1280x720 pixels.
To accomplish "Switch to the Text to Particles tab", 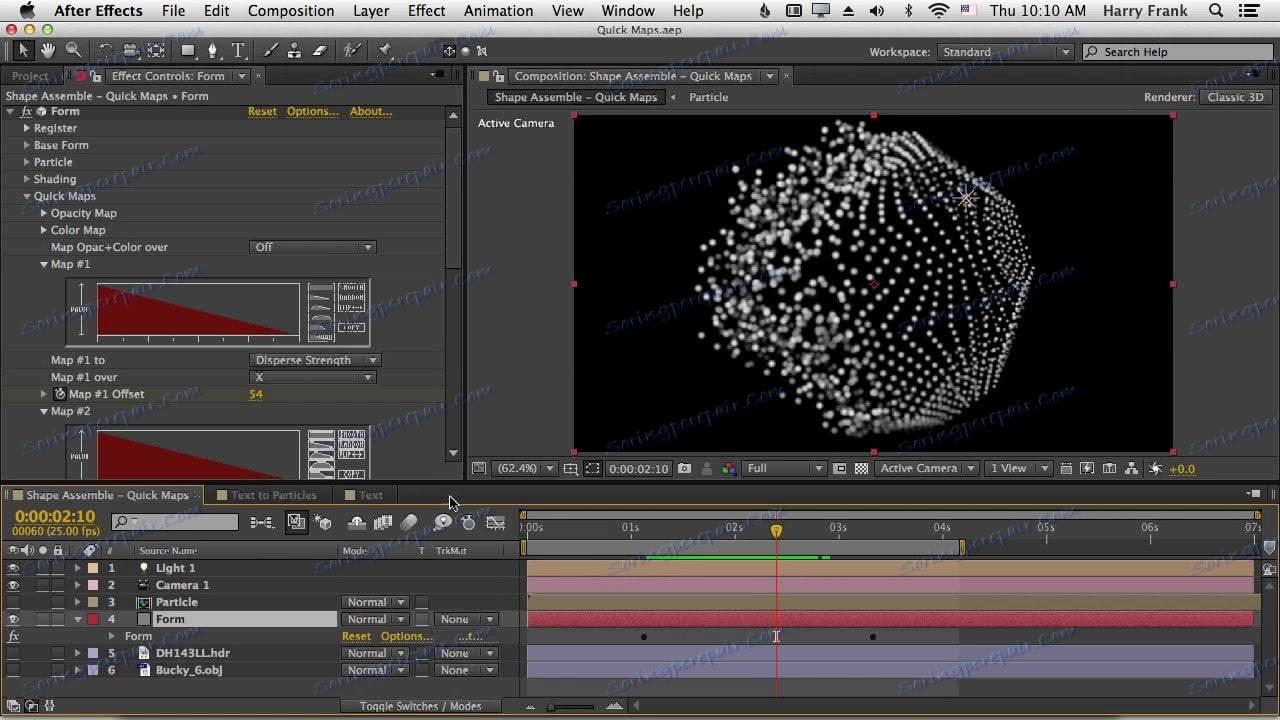I will (x=273, y=495).
